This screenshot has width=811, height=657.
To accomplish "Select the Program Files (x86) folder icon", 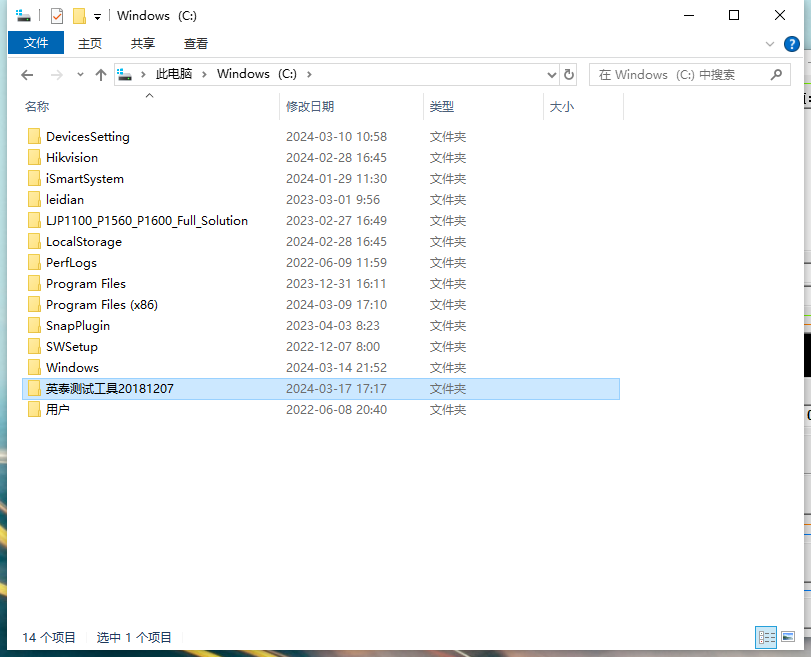I will click(x=34, y=304).
